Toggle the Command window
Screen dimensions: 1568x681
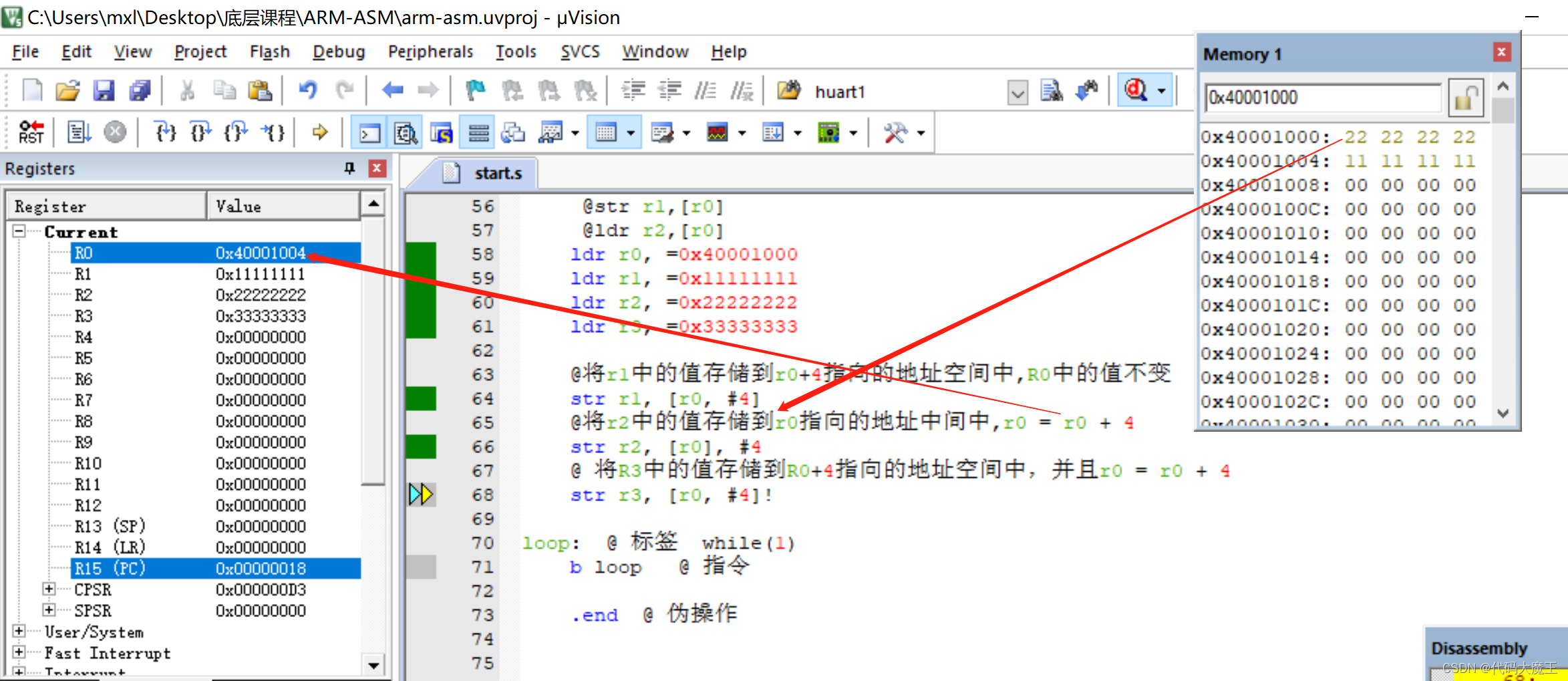click(x=369, y=132)
